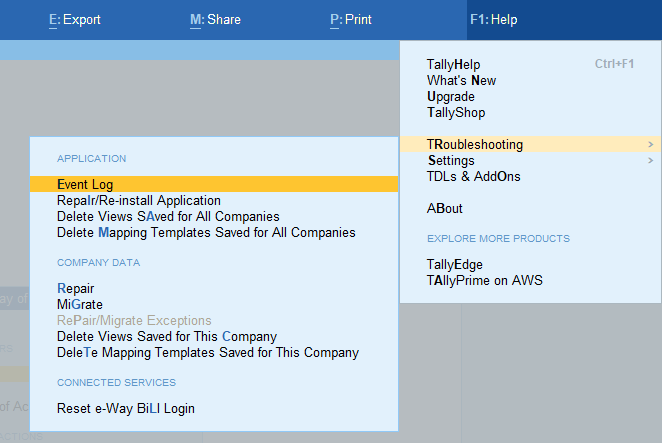This screenshot has height=443, width=662.
Task: Select Delete Mapping Templates Saved for This Company
Action: [208, 353]
